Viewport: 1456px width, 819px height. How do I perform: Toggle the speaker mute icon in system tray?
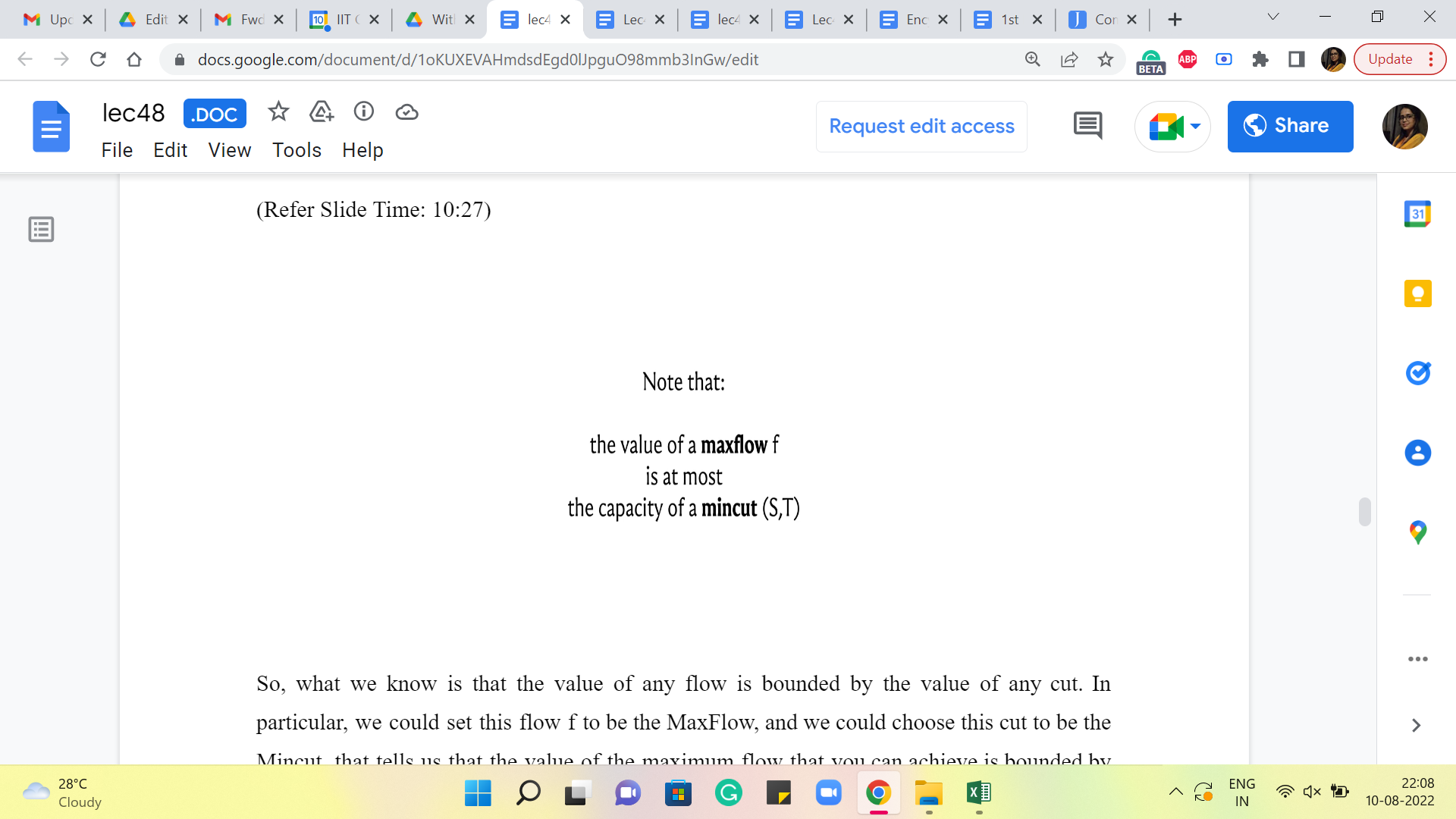click(x=1311, y=792)
